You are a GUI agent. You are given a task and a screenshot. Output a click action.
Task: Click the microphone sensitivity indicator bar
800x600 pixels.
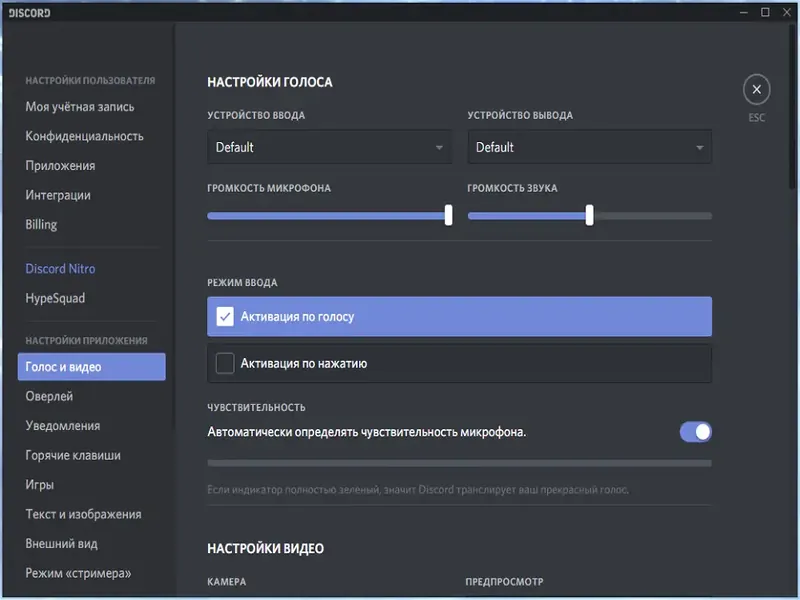point(459,463)
